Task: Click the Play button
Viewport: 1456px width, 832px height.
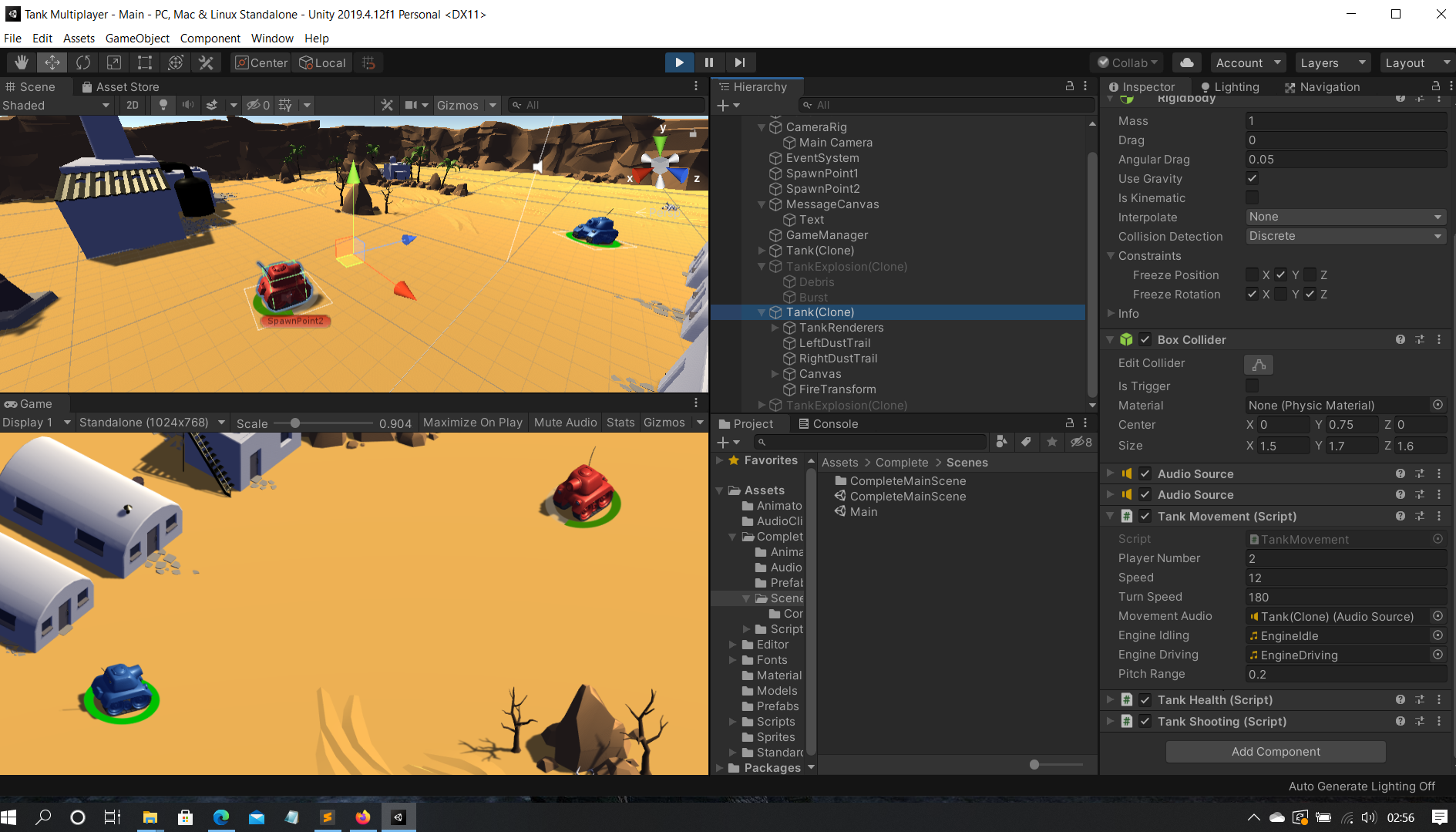Action: (679, 62)
